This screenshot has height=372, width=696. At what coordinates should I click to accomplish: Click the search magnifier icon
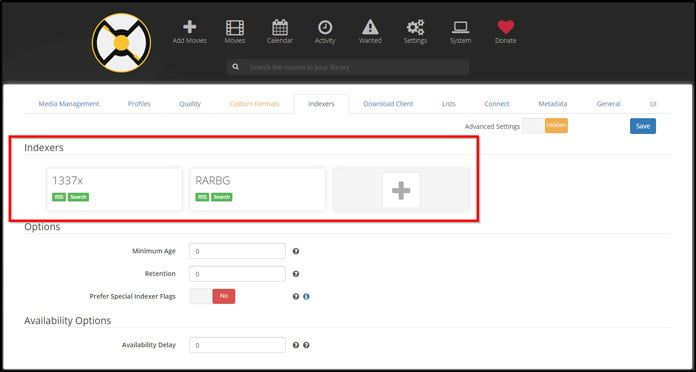pos(236,67)
